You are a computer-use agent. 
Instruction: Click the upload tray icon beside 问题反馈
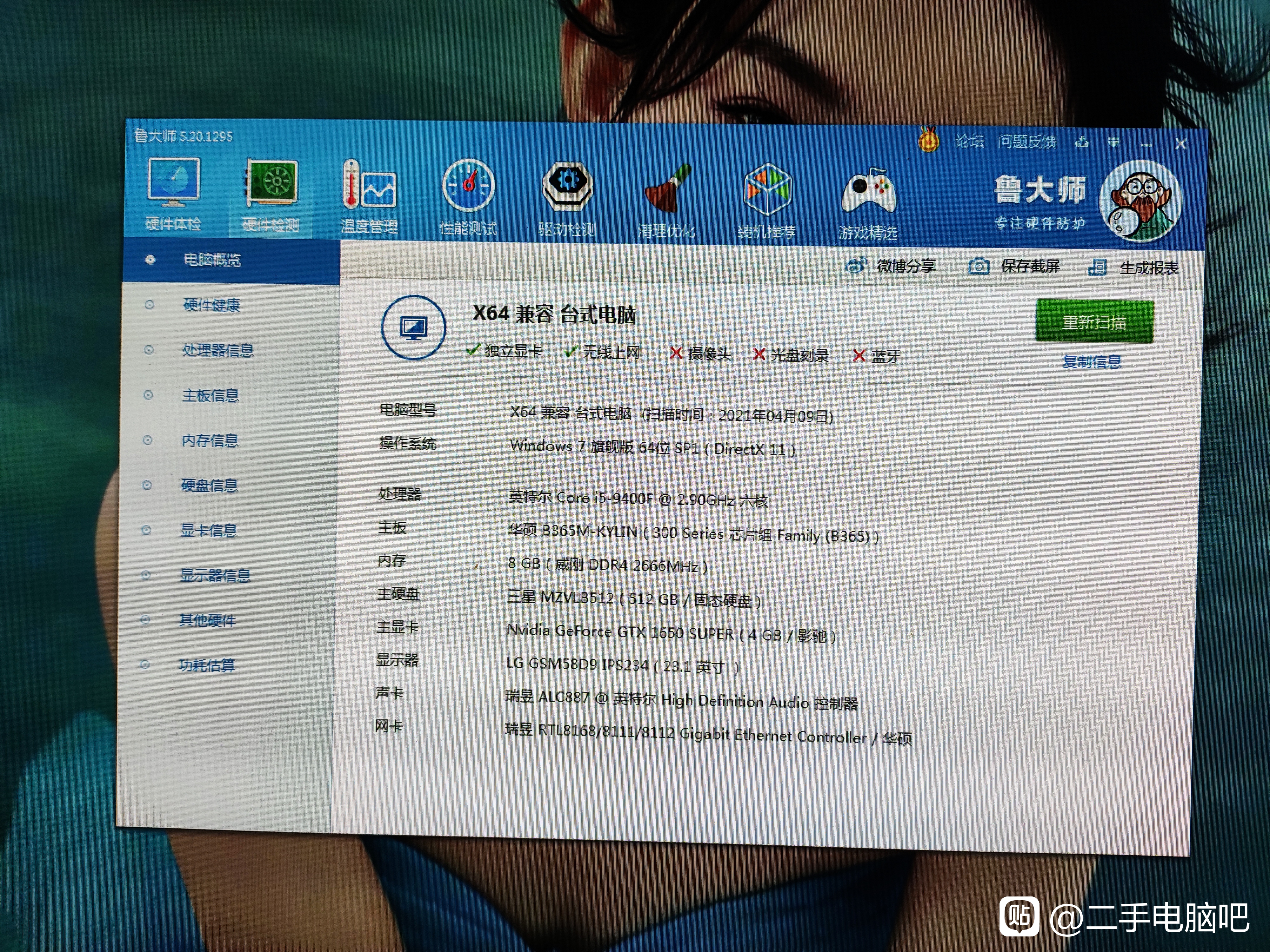click(1082, 142)
